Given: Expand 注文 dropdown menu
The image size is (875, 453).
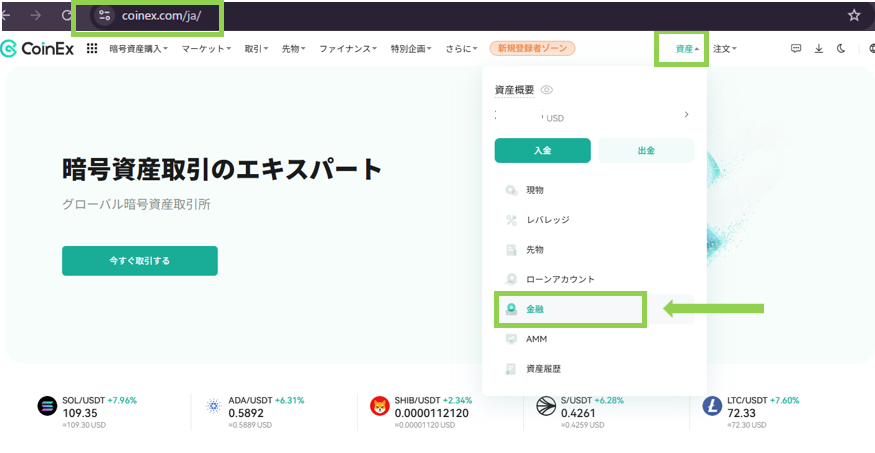Looking at the screenshot, I should (x=725, y=49).
